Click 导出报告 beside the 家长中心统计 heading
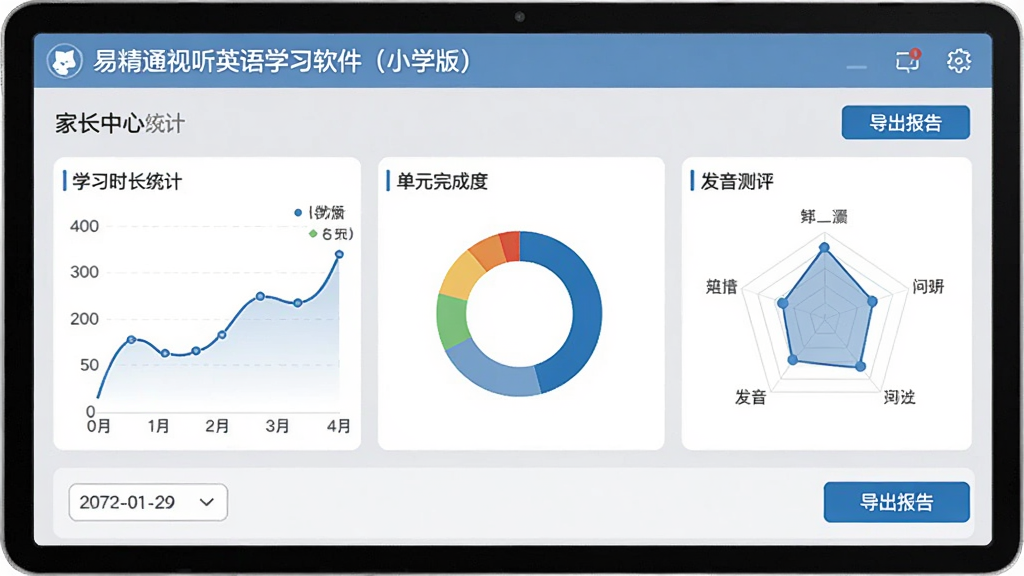The height and width of the screenshot is (576, 1024). tap(905, 123)
